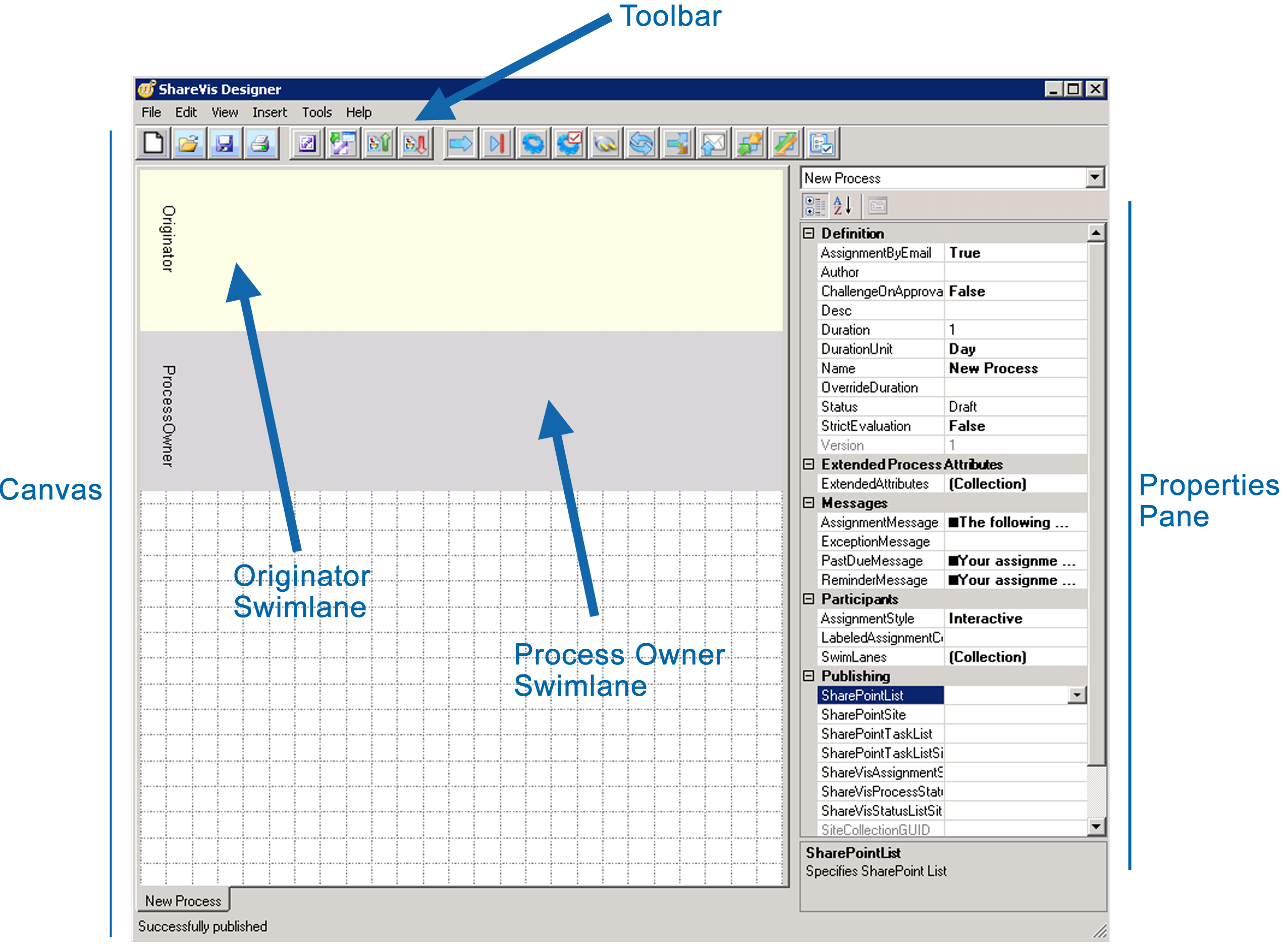Click the window with green arrow toolbar icon
Image resolution: width=1287 pixels, height=952 pixels.
(x=343, y=143)
